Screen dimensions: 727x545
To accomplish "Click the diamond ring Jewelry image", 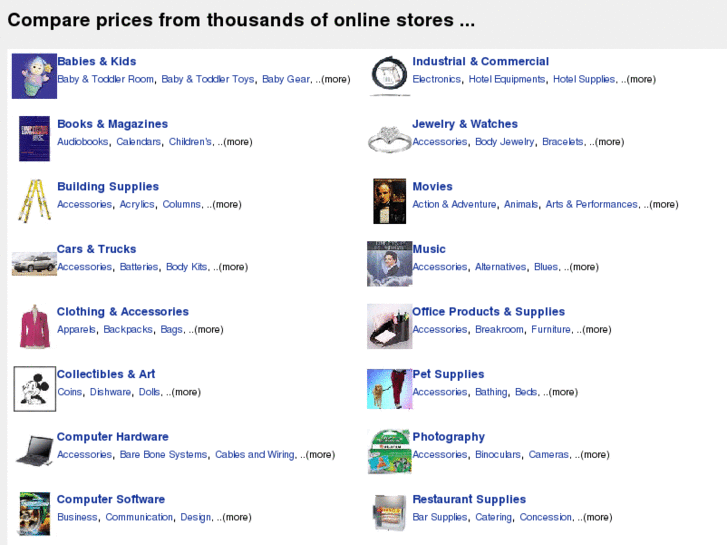I will pos(389,138).
